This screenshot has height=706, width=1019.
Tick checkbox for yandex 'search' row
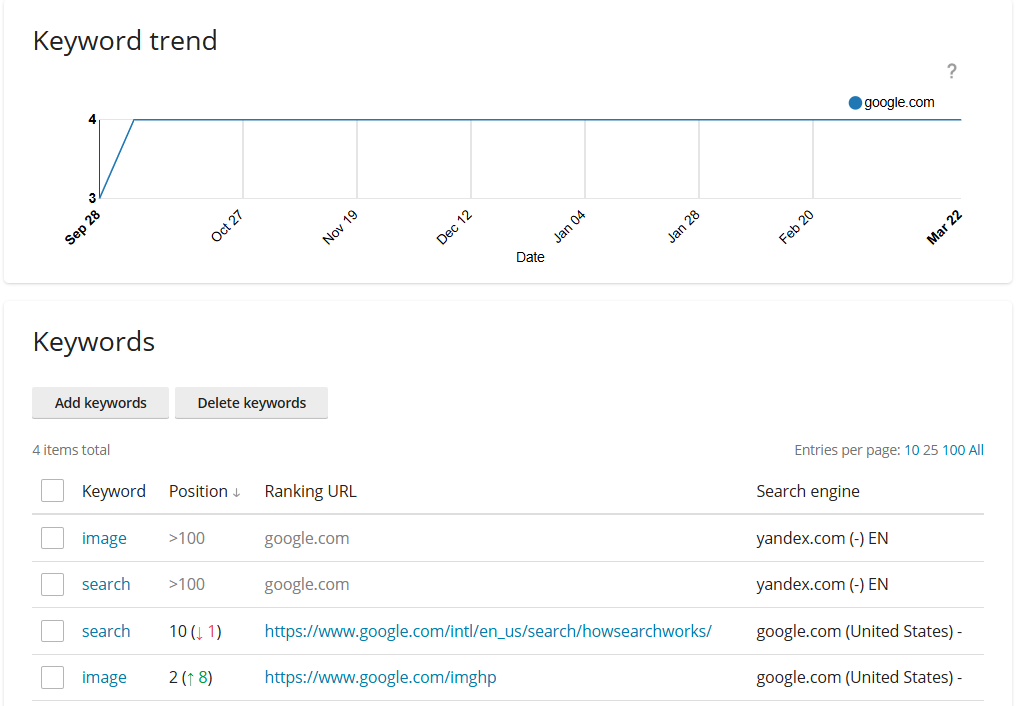tap(52, 584)
